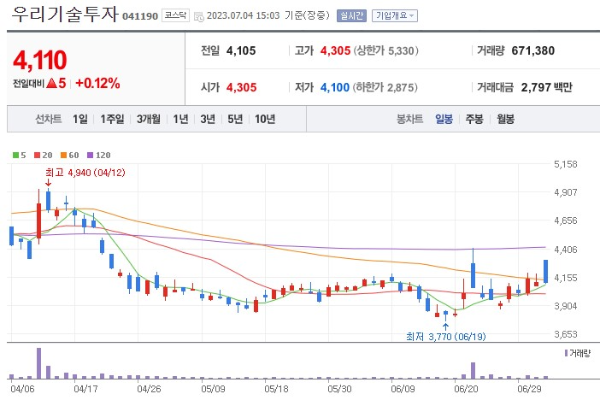Click the red up-triangle change icon

(52, 83)
